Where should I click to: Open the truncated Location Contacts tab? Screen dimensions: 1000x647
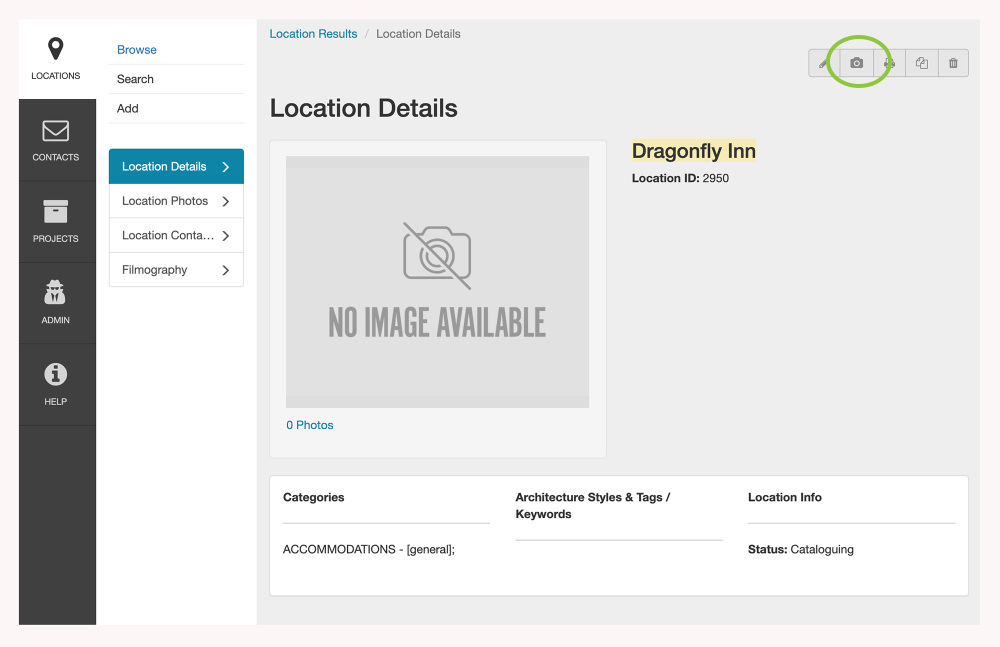[x=177, y=235]
